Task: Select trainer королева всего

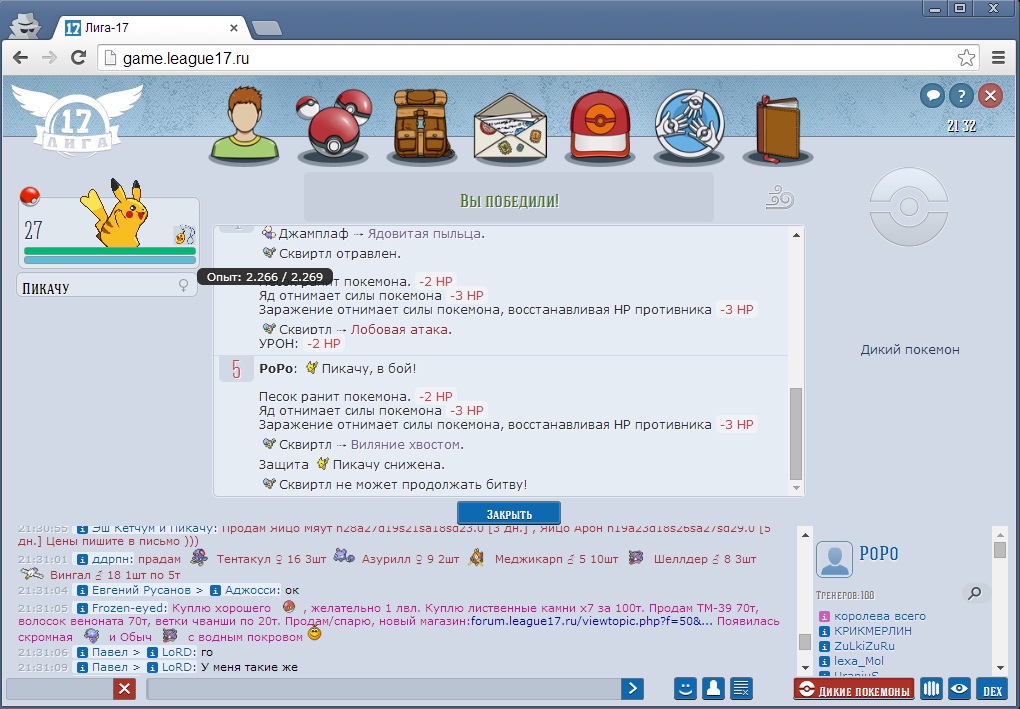Action: (x=879, y=616)
